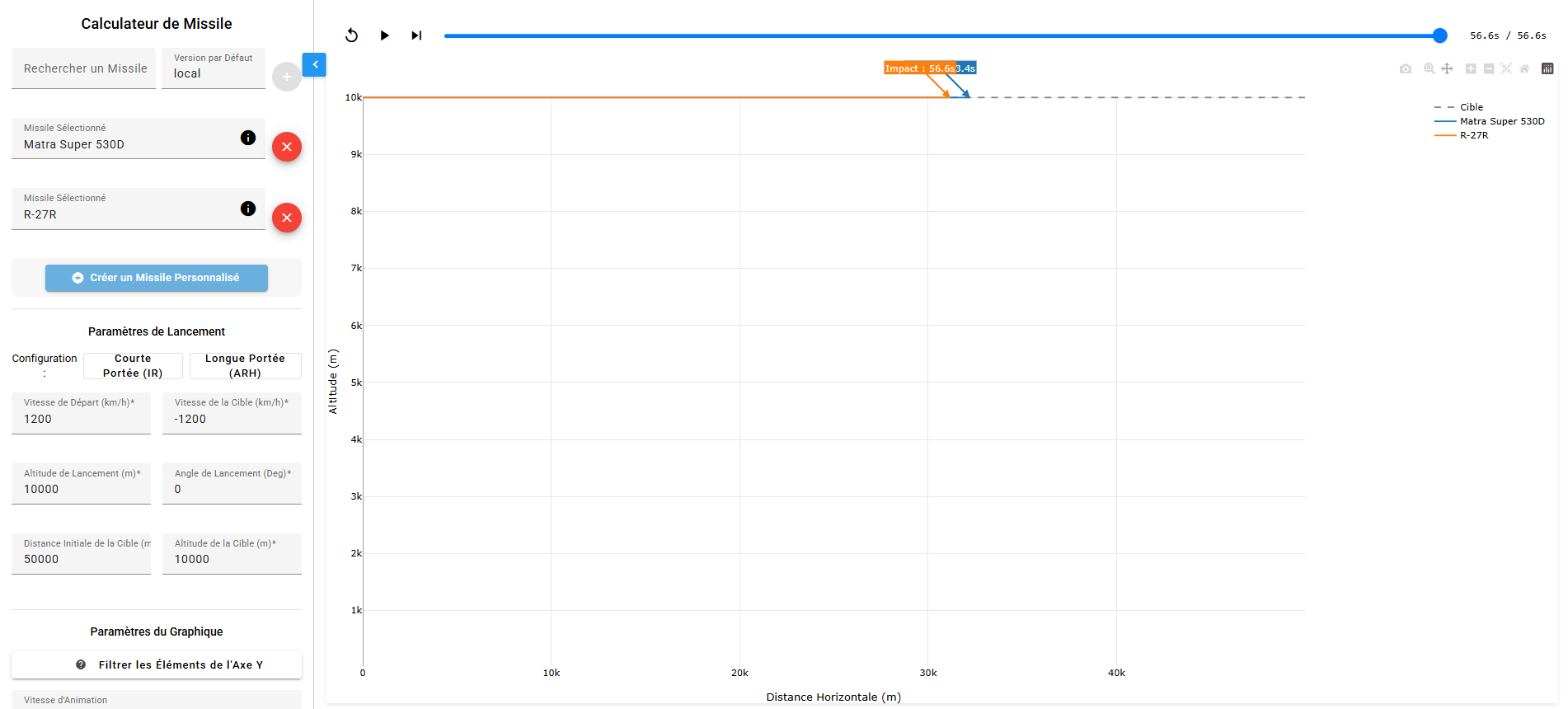The width and height of the screenshot is (1568, 709).
Task: Autoscale the chart axes
Action: [x=1506, y=68]
